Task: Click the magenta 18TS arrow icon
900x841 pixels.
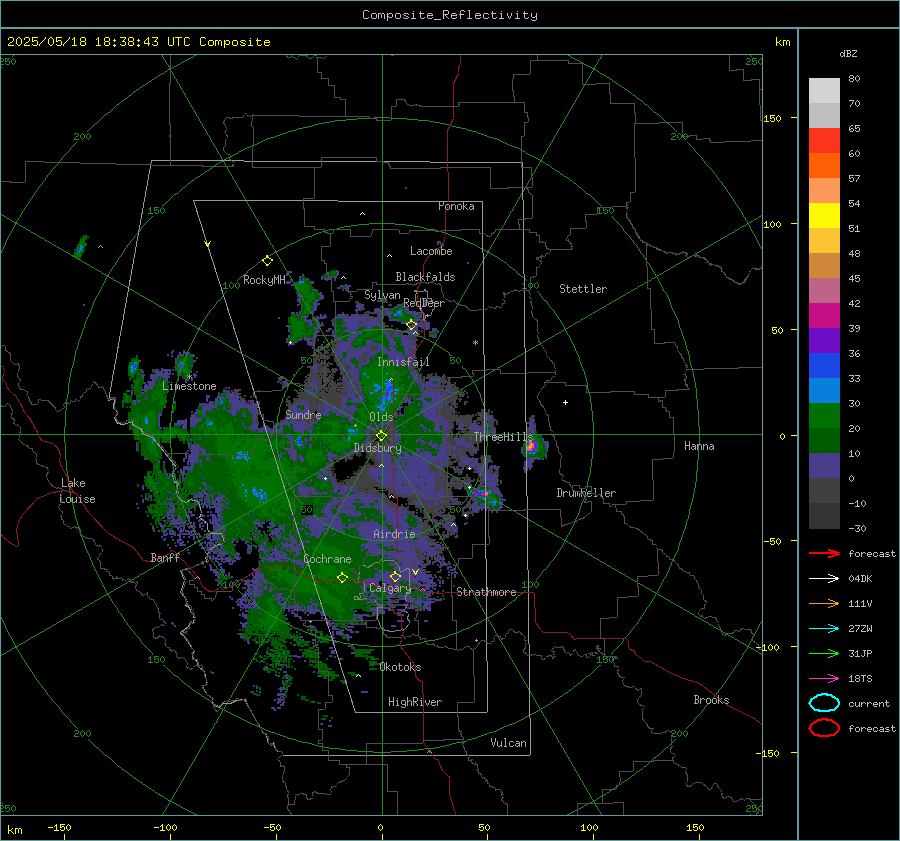Action: (824, 679)
